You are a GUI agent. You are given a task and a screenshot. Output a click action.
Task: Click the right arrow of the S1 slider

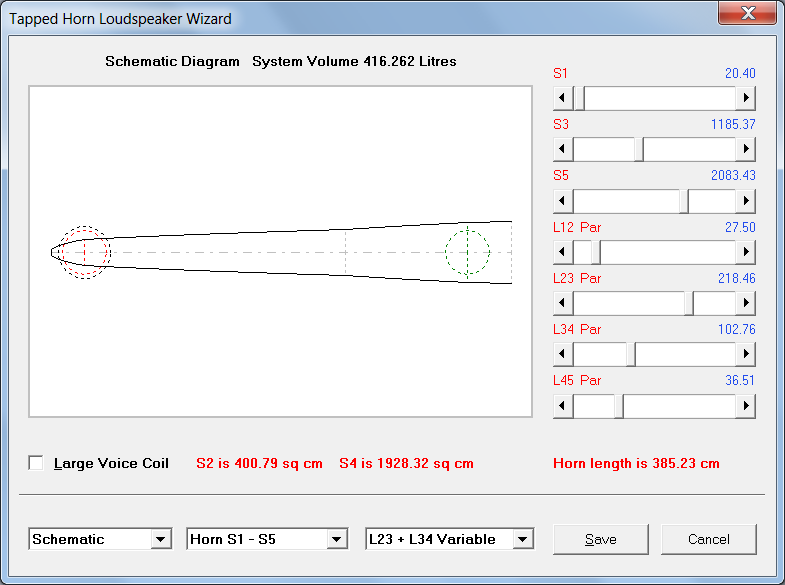click(745, 98)
